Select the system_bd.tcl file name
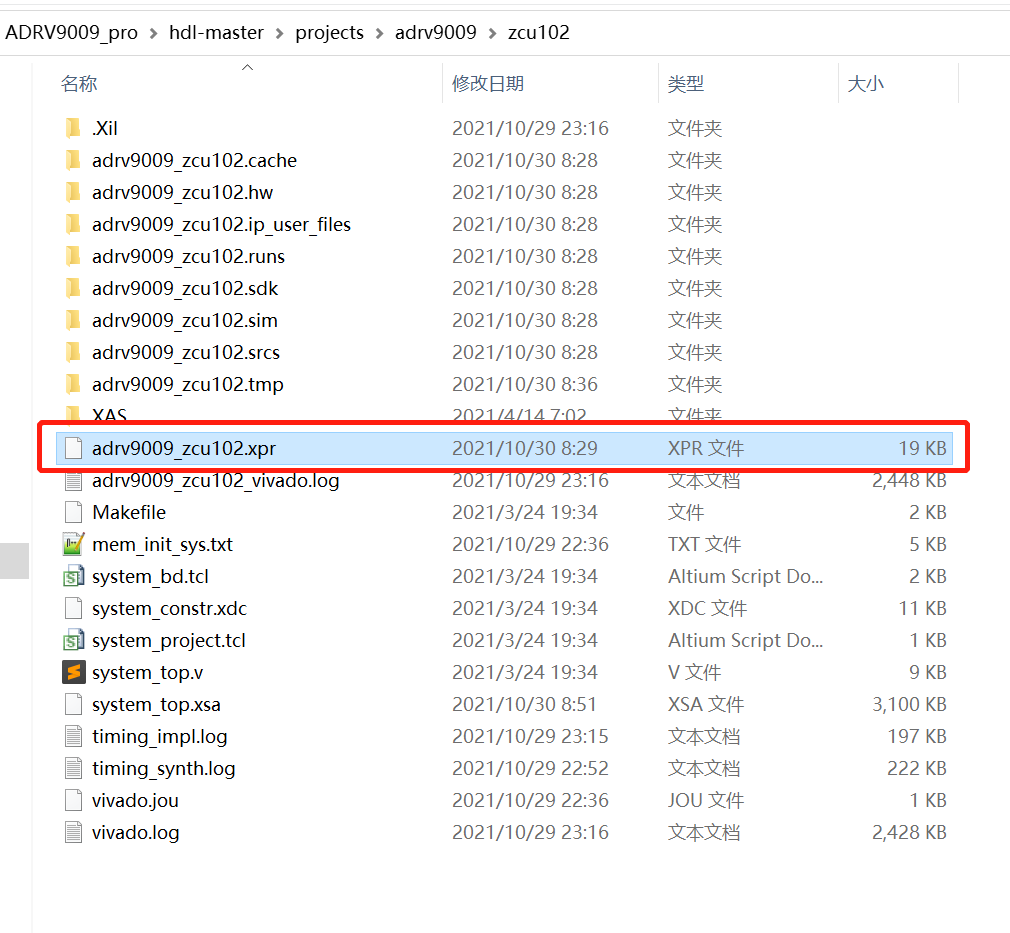The image size is (1010, 933). 150,577
